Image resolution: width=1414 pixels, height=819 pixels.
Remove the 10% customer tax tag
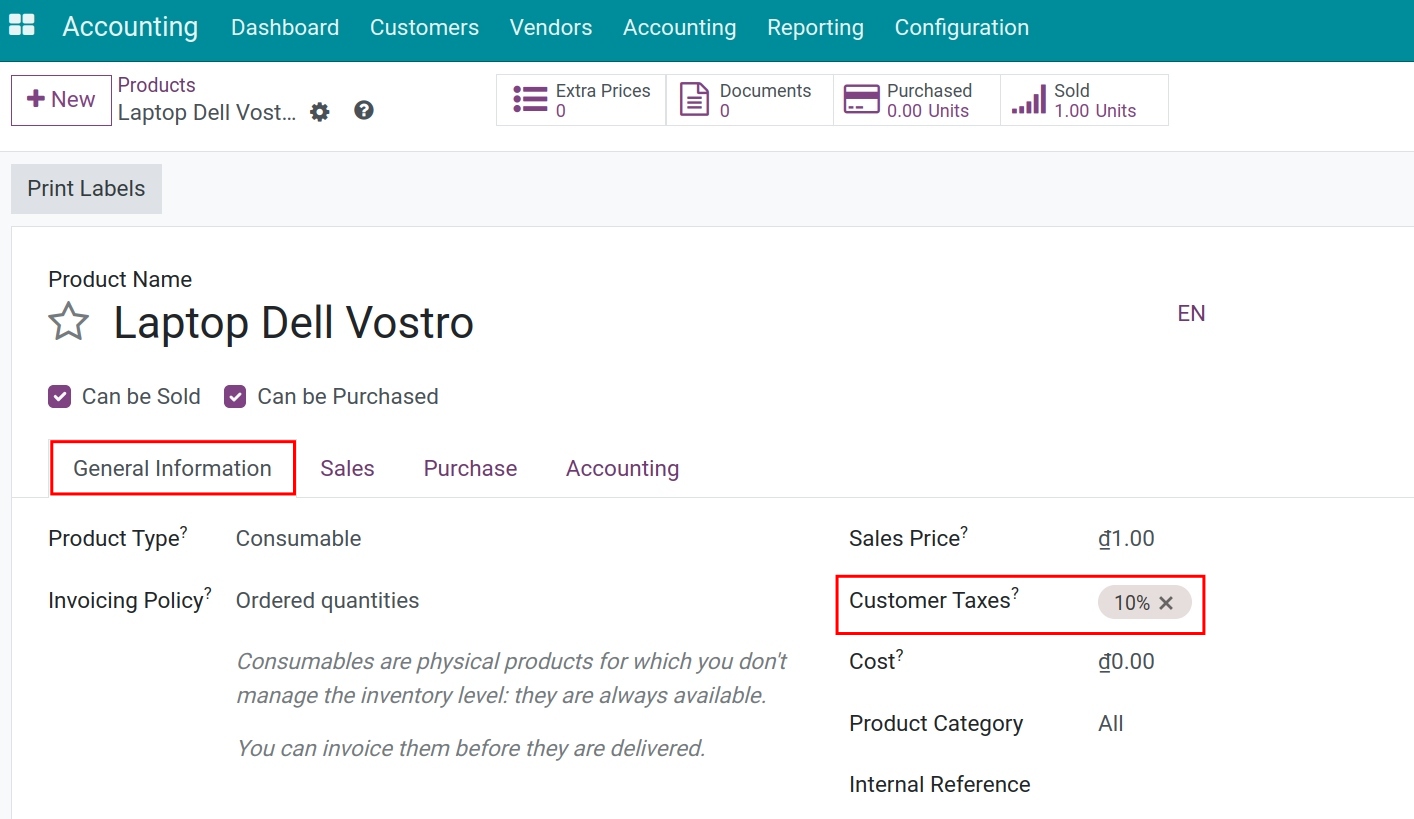coord(1166,603)
